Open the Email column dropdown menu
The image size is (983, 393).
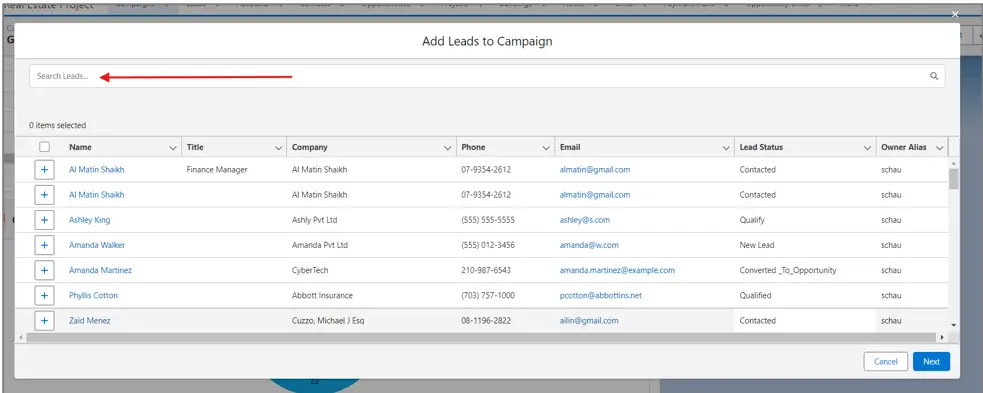(x=726, y=148)
